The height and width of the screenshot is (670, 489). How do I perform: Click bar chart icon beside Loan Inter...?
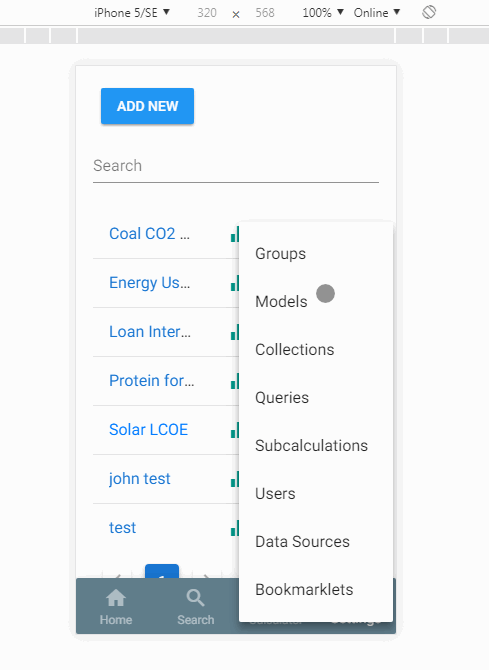(x=235, y=332)
